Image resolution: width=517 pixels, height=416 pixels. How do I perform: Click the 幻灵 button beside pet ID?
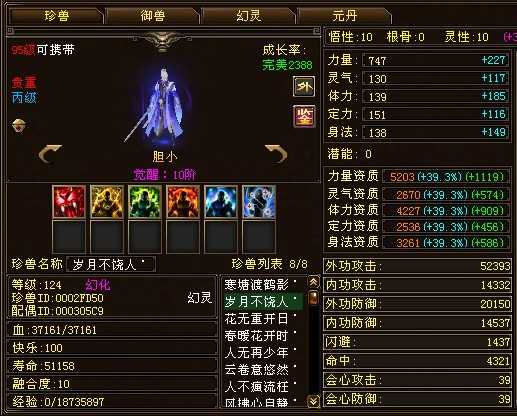[x=199, y=298]
